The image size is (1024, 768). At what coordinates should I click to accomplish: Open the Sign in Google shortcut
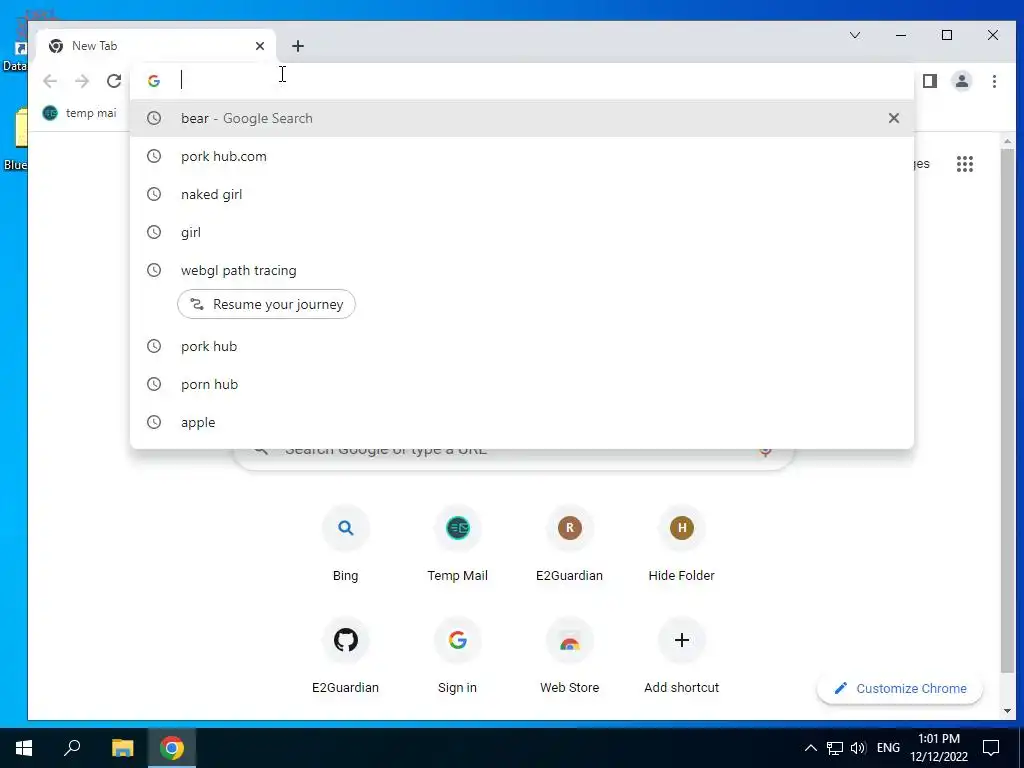458,656
